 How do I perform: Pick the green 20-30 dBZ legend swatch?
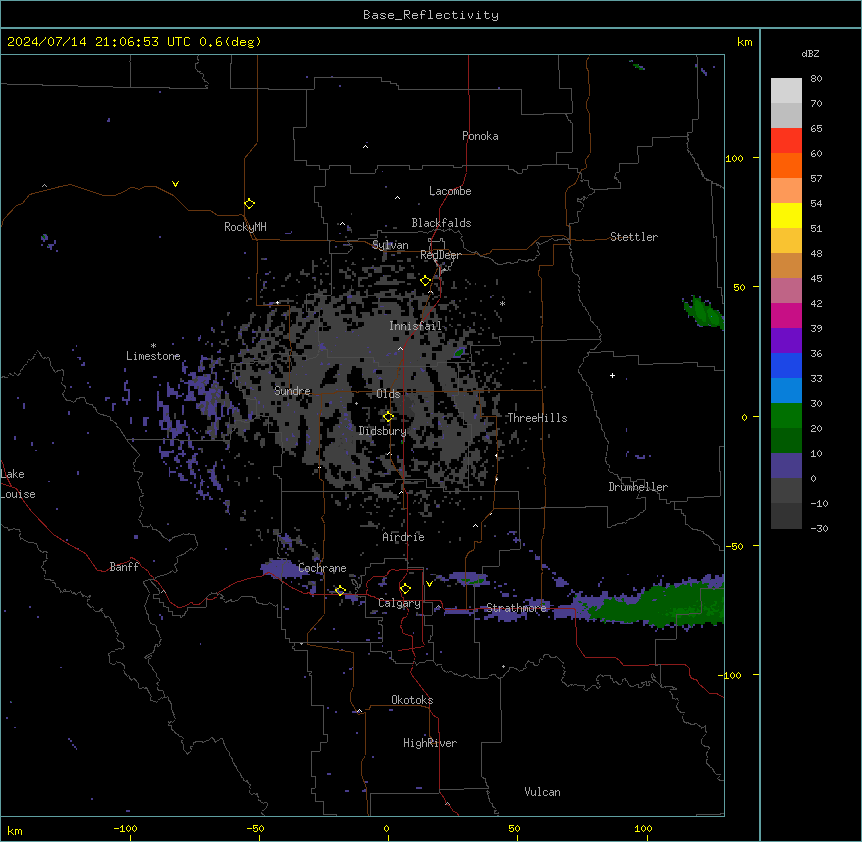click(x=786, y=416)
